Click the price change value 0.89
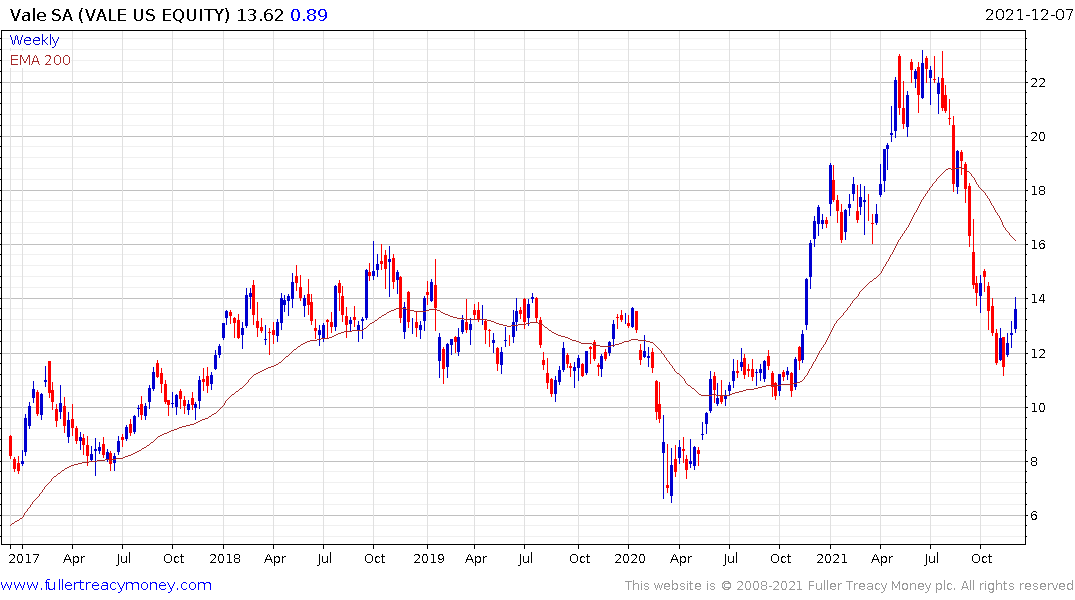The height and width of the screenshot is (600, 1075). [x=309, y=15]
